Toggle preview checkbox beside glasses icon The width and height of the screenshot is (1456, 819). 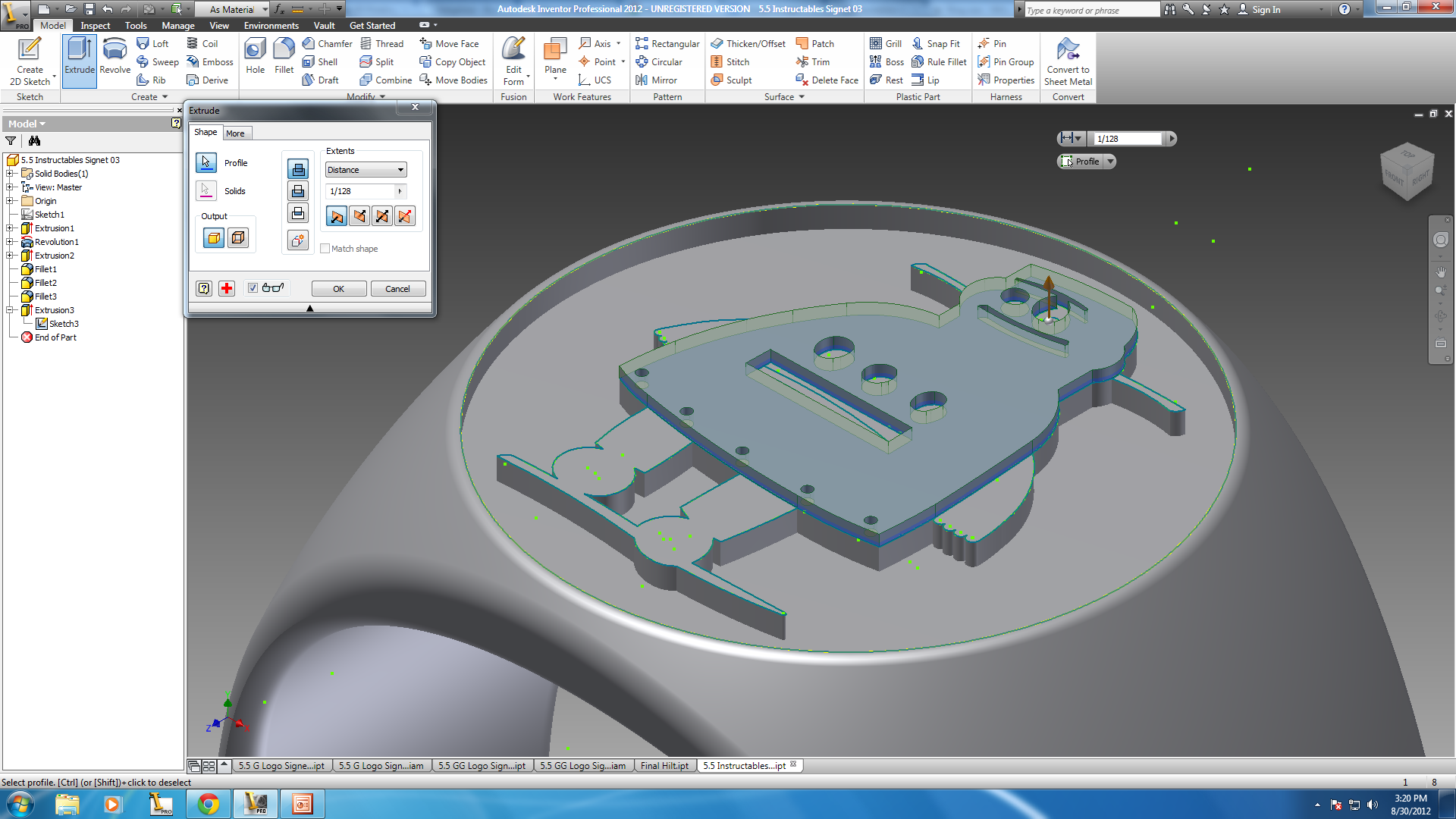(x=253, y=288)
